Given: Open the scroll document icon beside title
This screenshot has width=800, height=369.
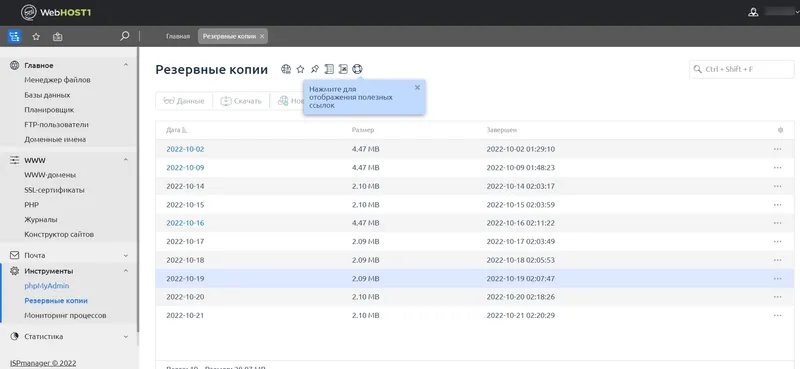Looking at the screenshot, I should 329,69.
